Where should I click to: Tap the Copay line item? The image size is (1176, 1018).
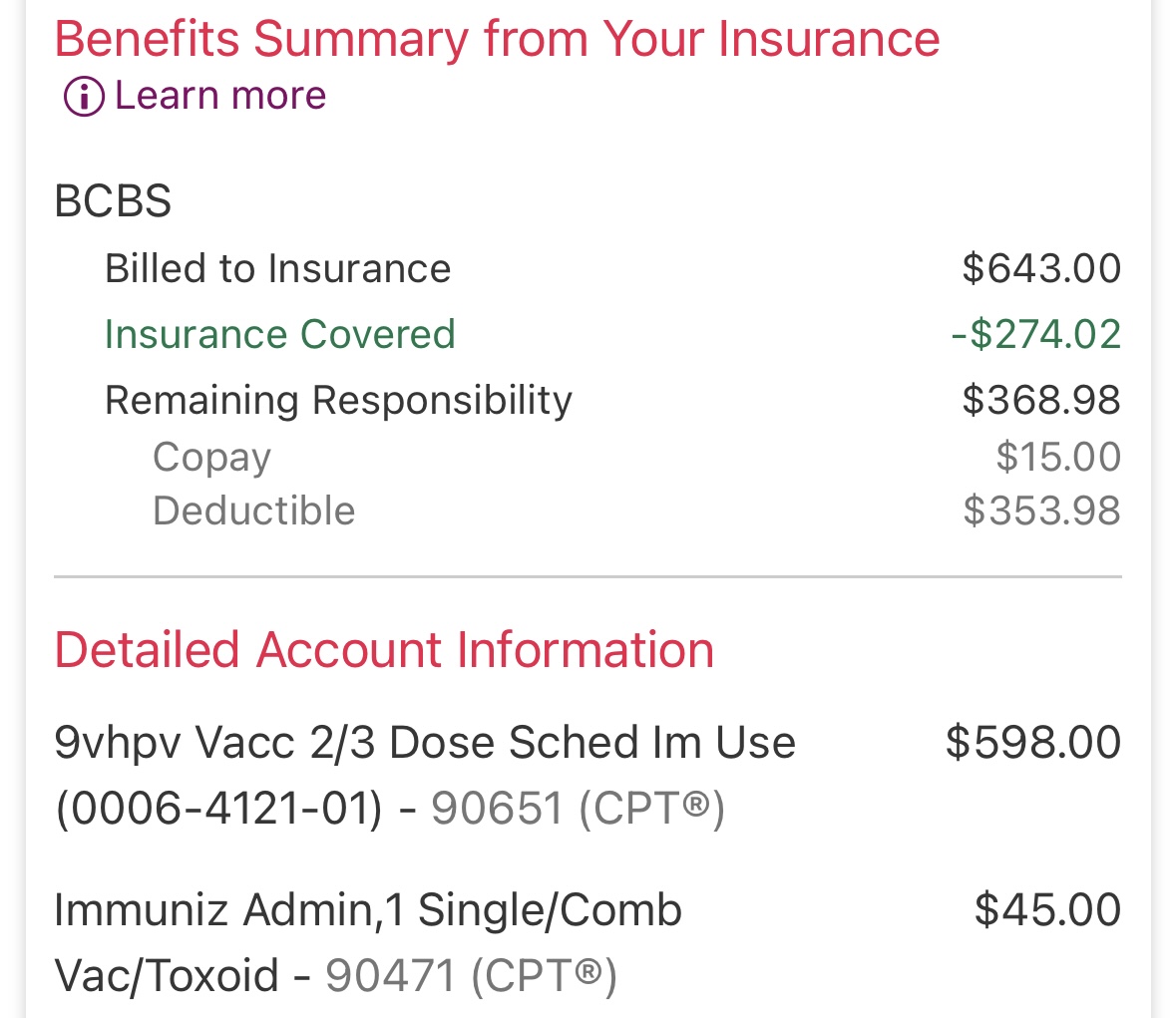tap(211, 457)
